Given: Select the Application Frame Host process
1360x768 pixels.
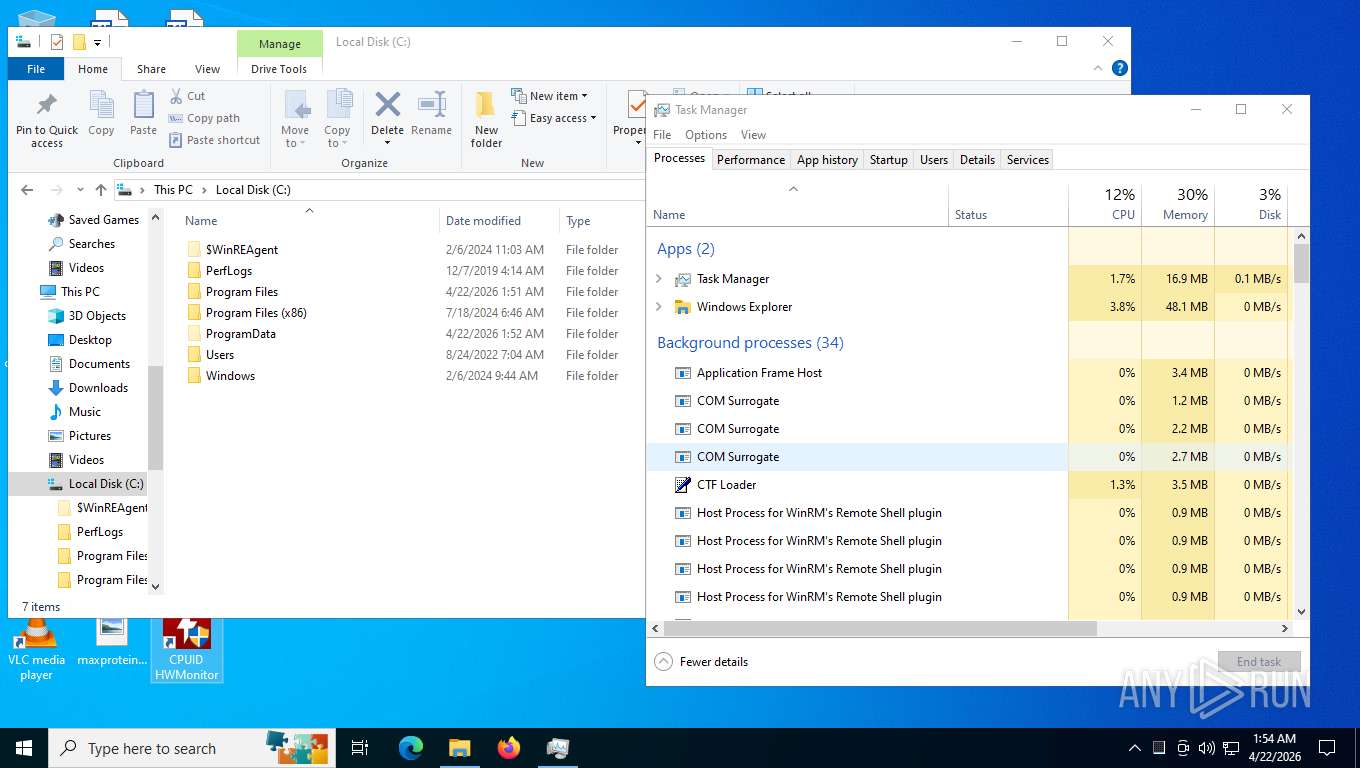Looking at the screenshot, I should [857, 373].
